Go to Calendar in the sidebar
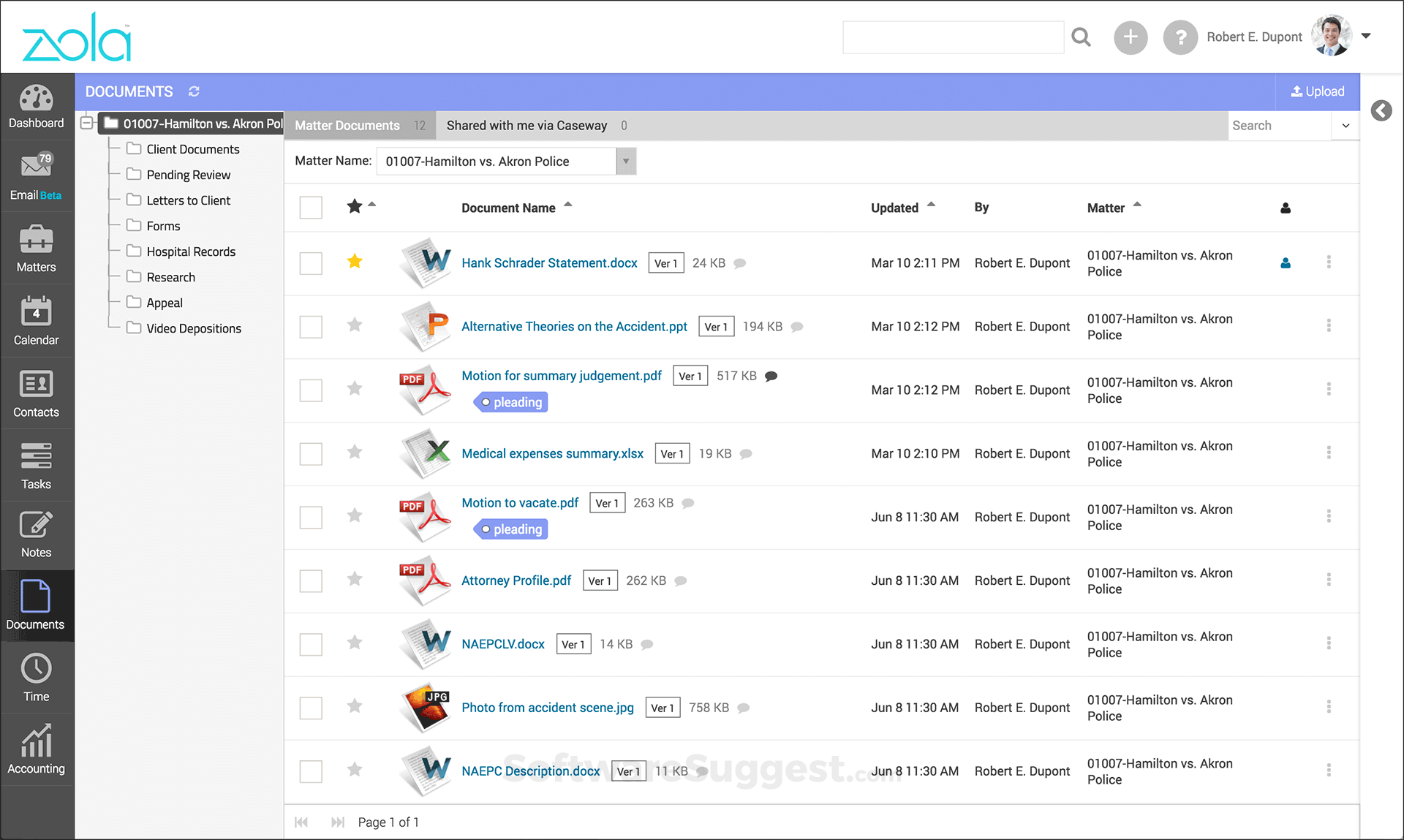 tap(36, 321)
